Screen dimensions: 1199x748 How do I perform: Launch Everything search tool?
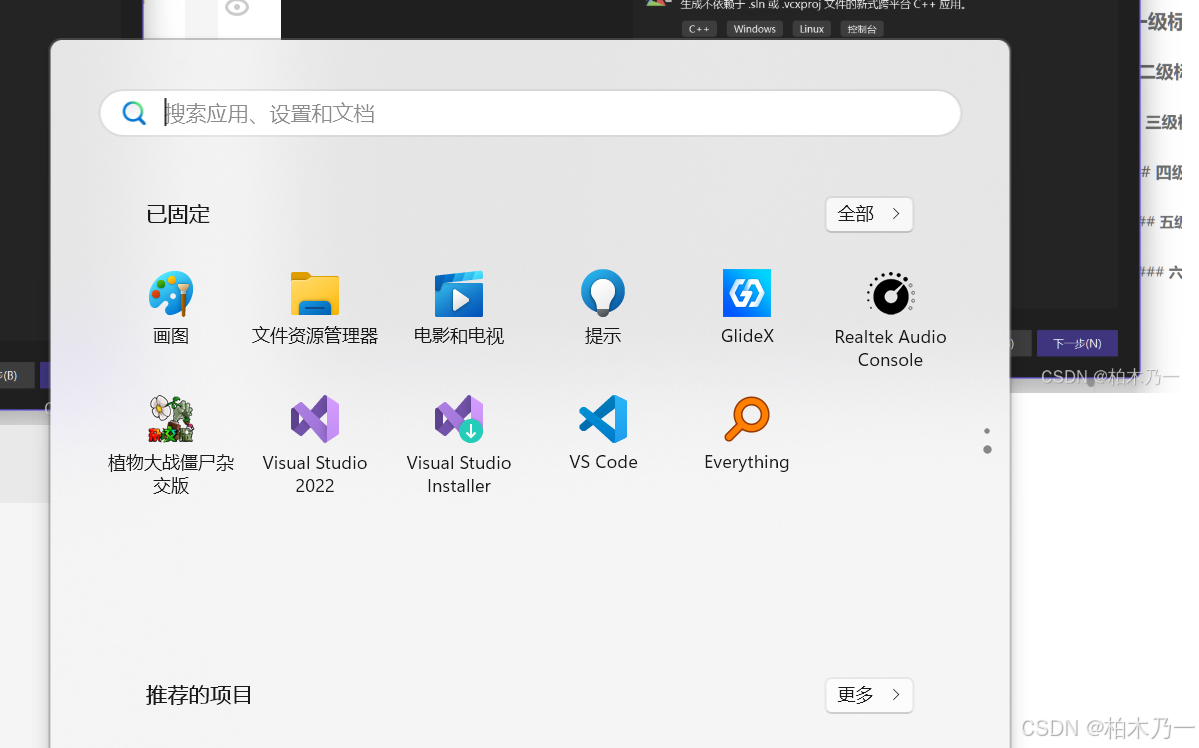click(747, 434)
